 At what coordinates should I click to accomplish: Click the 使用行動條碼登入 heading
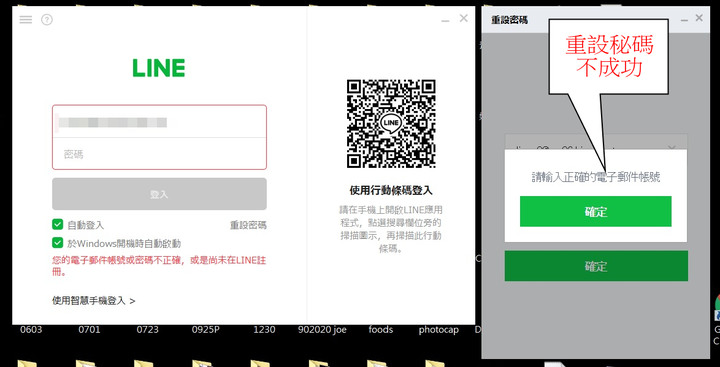click(391, 190)
